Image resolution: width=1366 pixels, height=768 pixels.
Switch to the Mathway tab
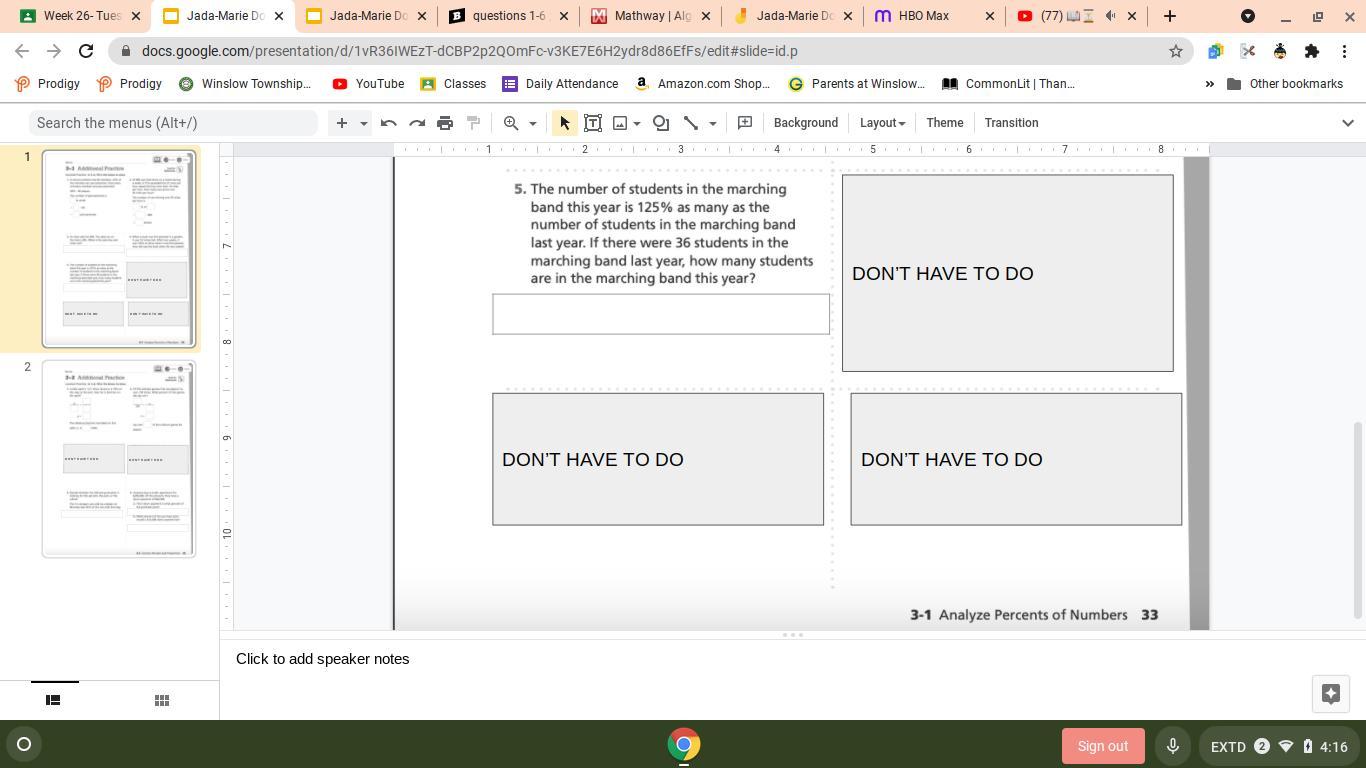pyautogui.click(x=652, y=16)
